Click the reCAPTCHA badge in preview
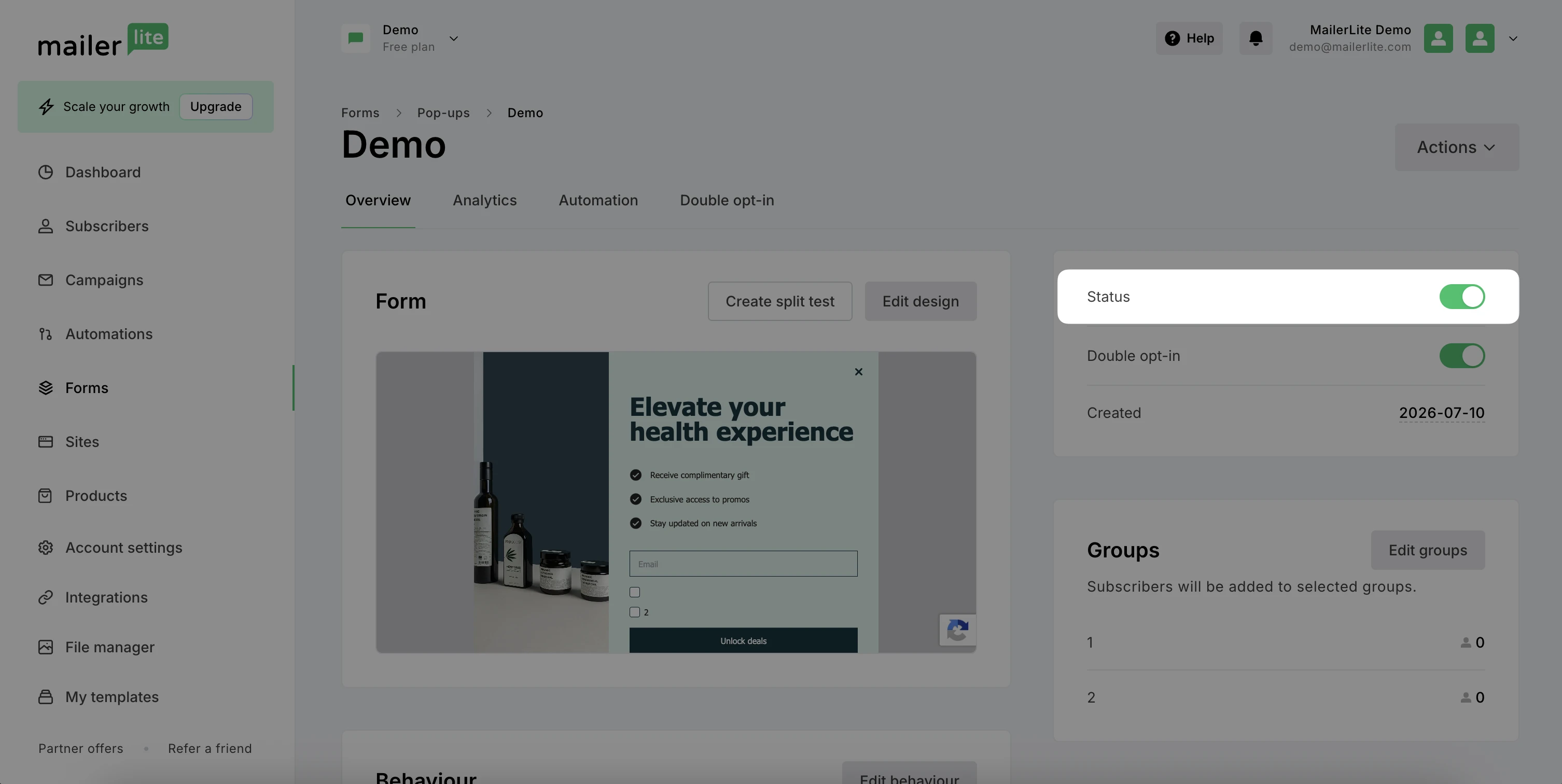The width and height of the screenshot is (1562, 784). pos(957,630)
